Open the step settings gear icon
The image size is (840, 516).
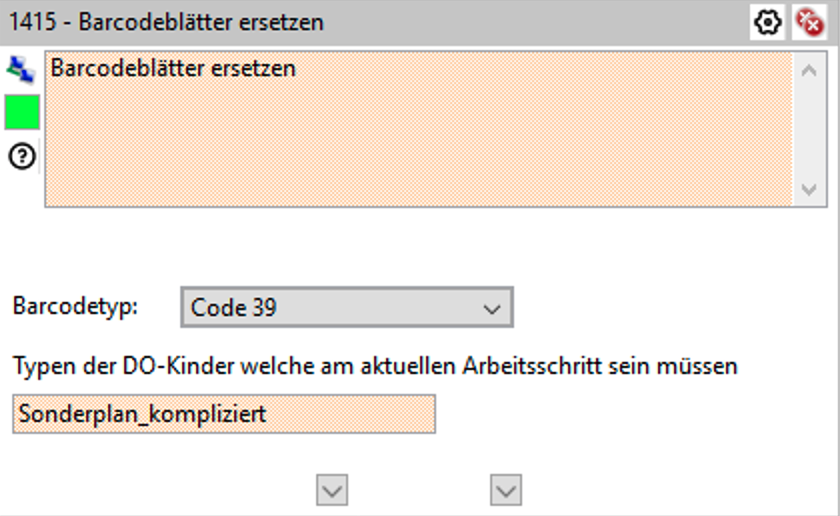tap(768, 22)
